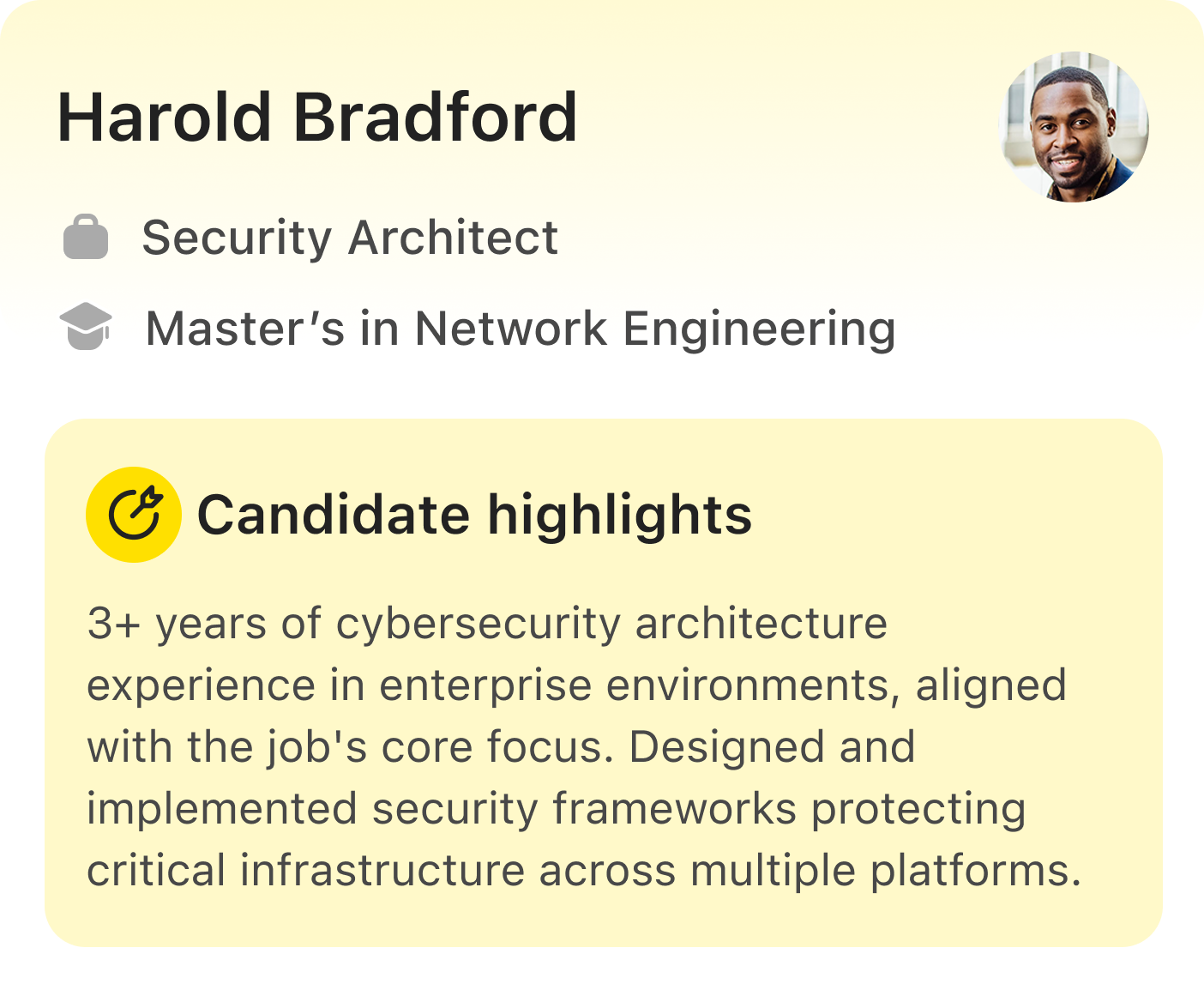Click Harold Bradford's profile photo
Viewport: 1204px width, 1002px height.
pos(1074,127)
